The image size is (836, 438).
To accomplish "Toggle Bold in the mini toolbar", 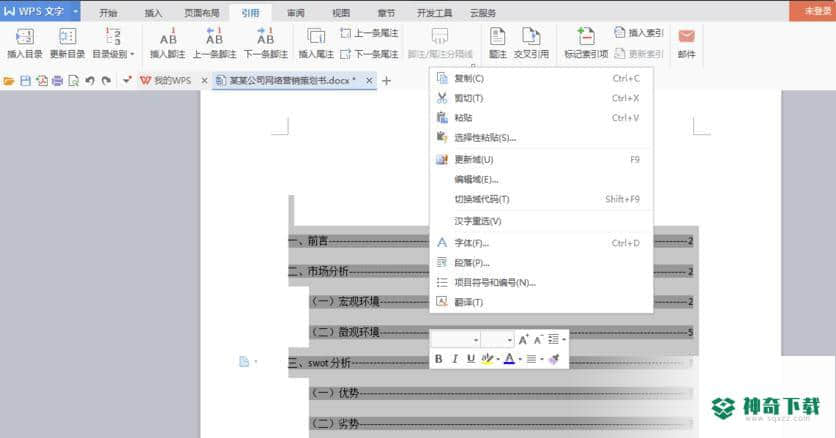I will [438, 359].
